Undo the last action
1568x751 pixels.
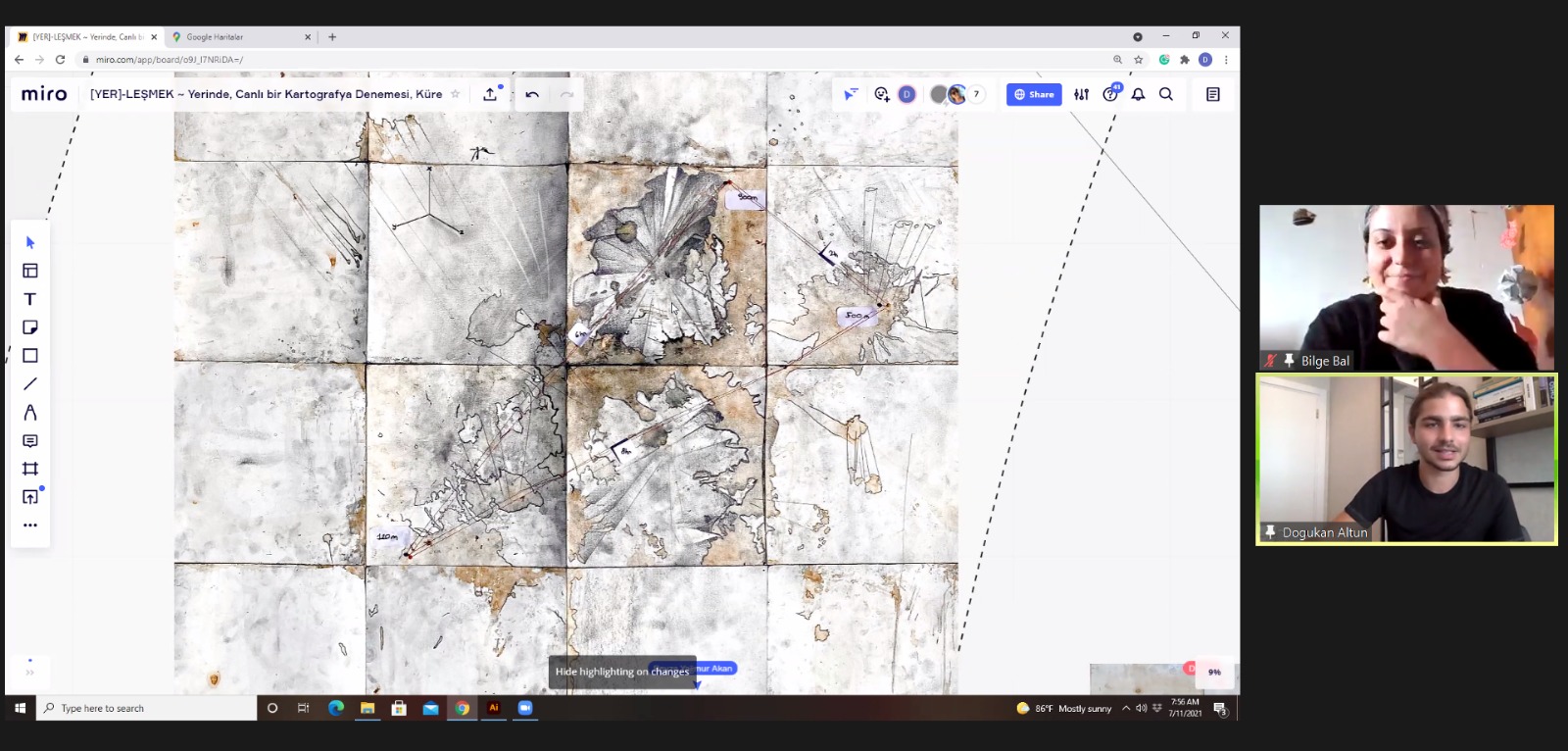[532, 94]
